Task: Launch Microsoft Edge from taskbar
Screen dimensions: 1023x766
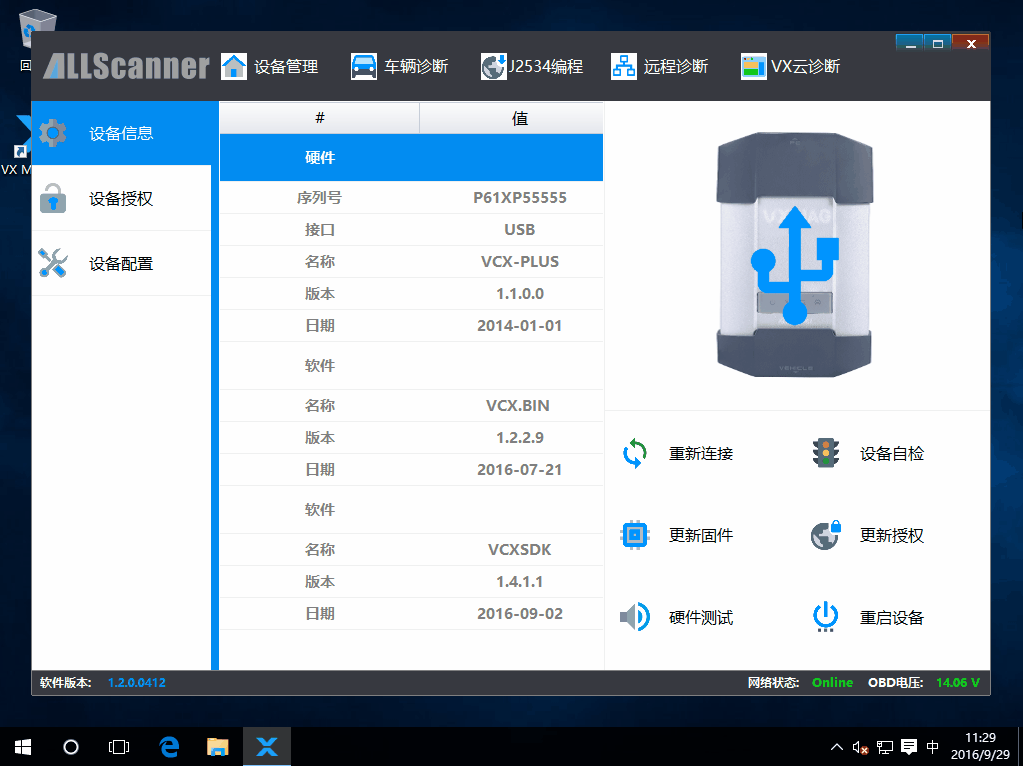Action: pos(169,747)
